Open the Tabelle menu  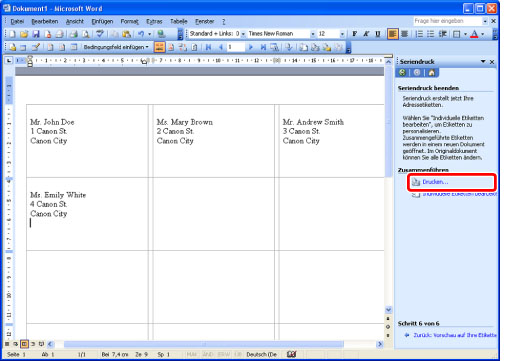click(179, 21)
